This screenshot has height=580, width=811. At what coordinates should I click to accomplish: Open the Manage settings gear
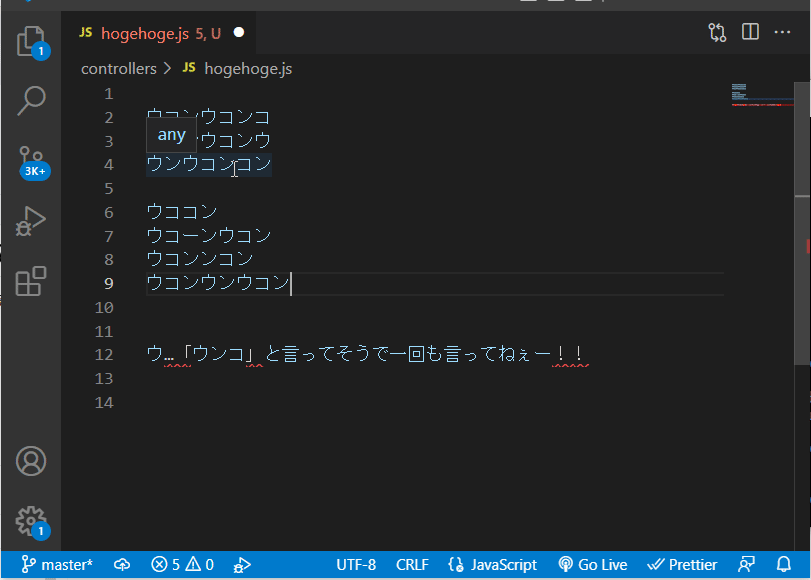click(32, 521)
